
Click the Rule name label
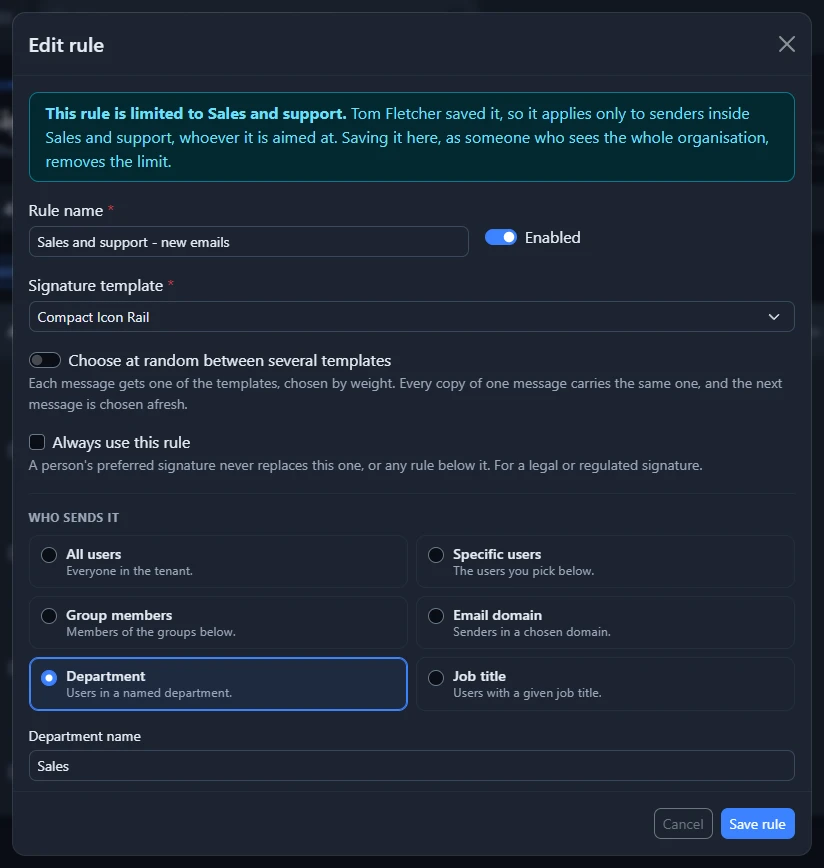point(66,210)
